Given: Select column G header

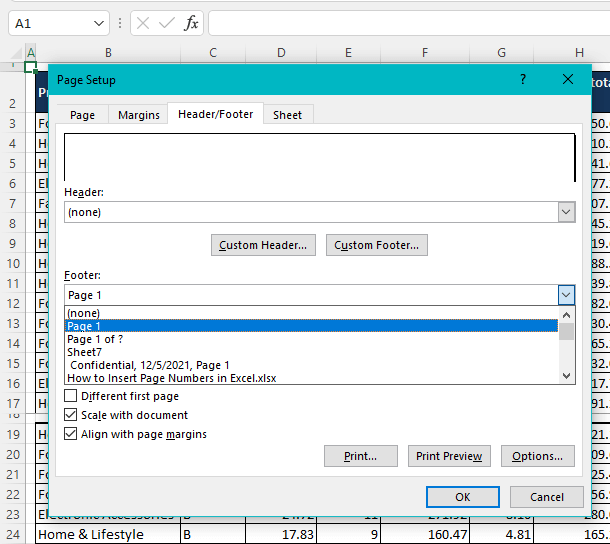Looking at the screenshot, I should coord(501,53).
